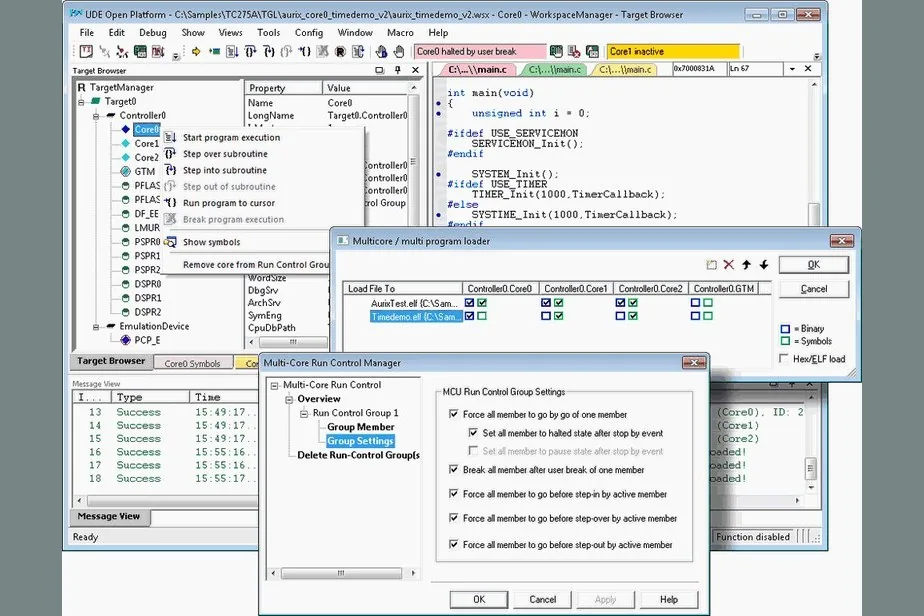924x616 pixels.
Task: Click the chip icon left of Core1 inactive status
Action: 593,52
